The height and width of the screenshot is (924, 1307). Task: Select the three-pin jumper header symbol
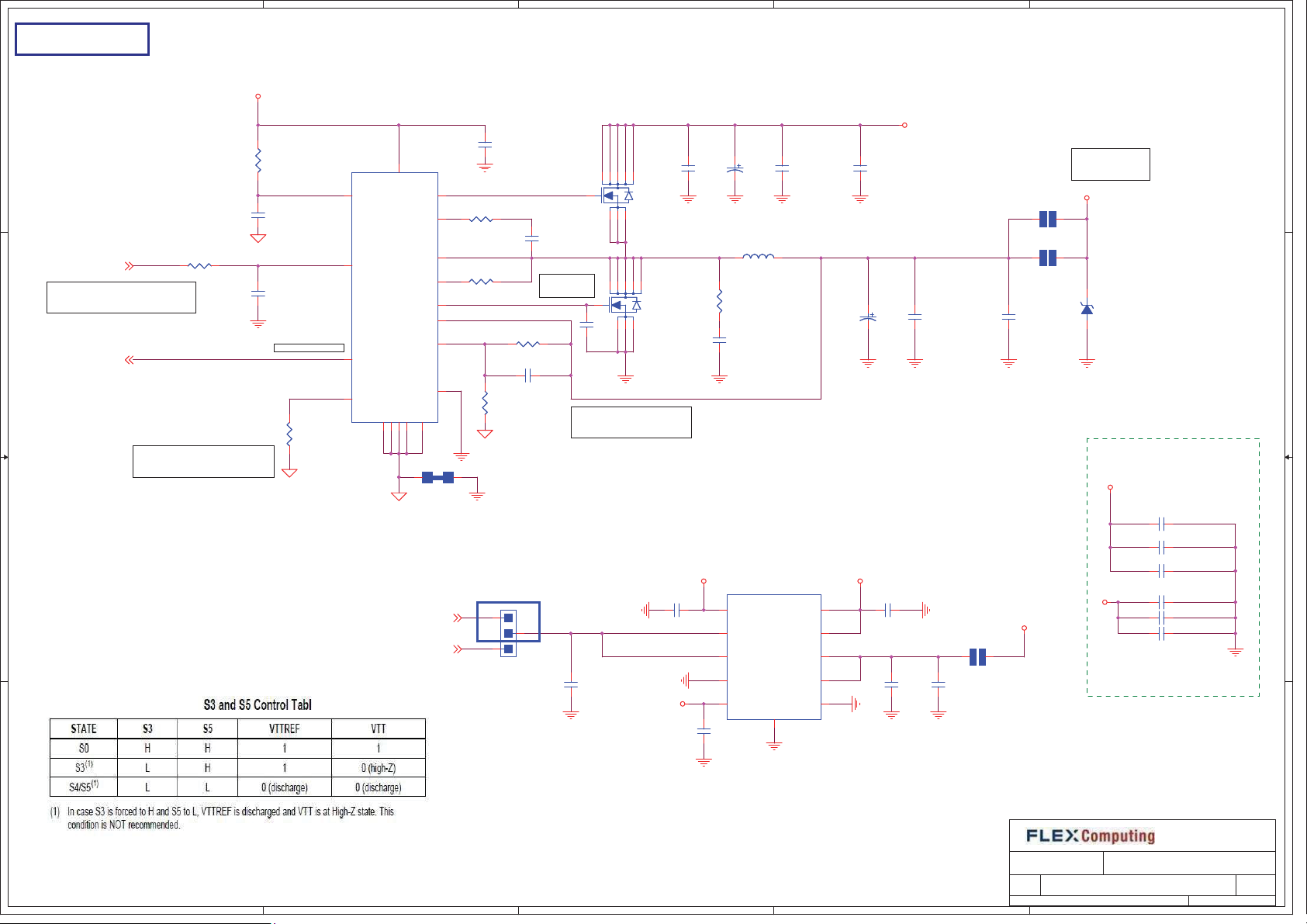[508, 633]
